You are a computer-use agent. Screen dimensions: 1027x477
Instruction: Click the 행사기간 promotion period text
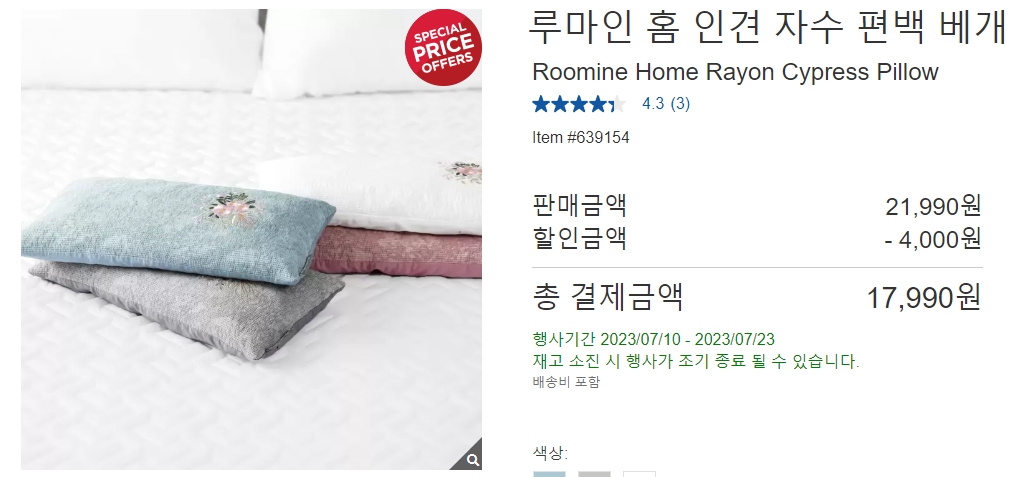tap(654, 339)
